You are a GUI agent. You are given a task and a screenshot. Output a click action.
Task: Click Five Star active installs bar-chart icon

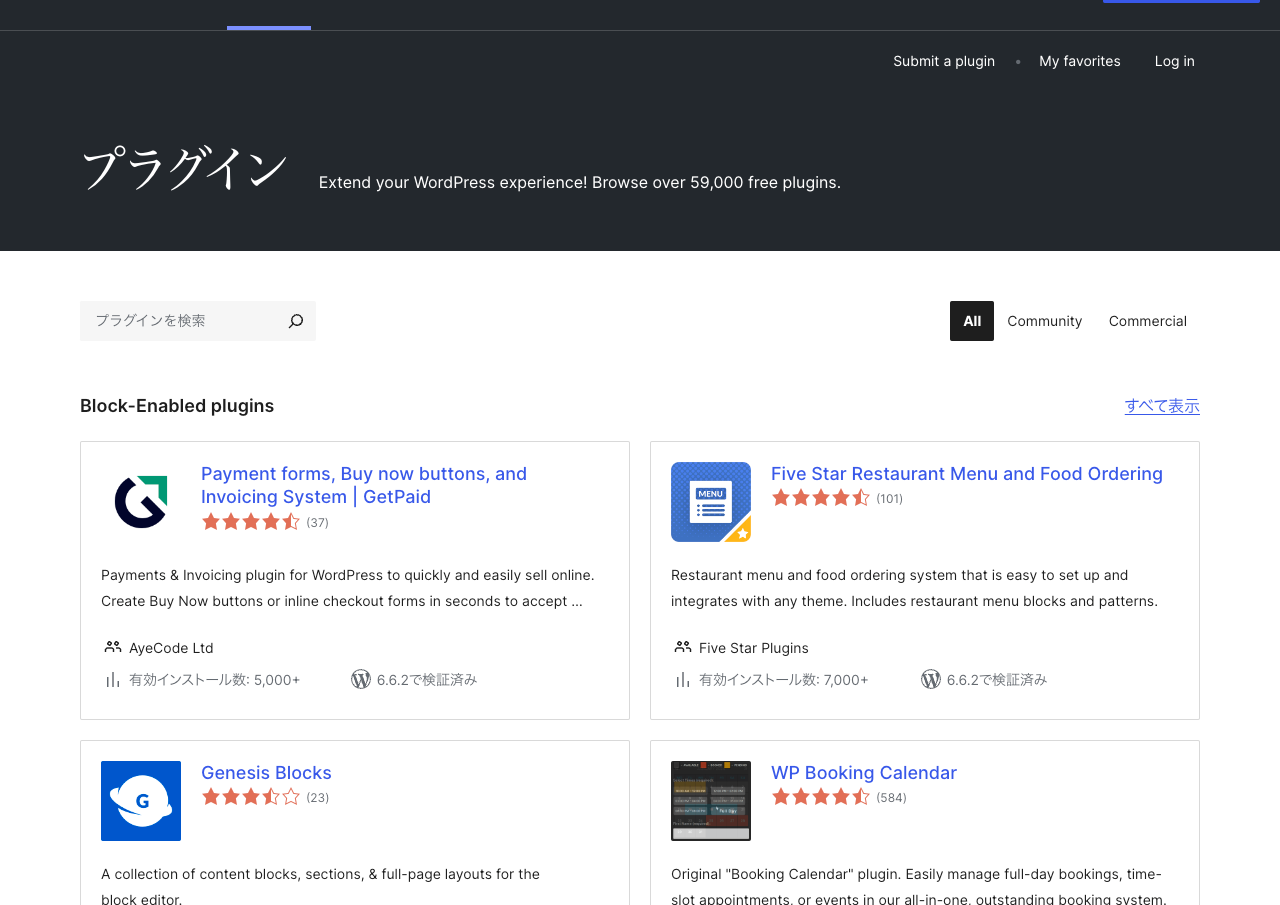(683, 680)
